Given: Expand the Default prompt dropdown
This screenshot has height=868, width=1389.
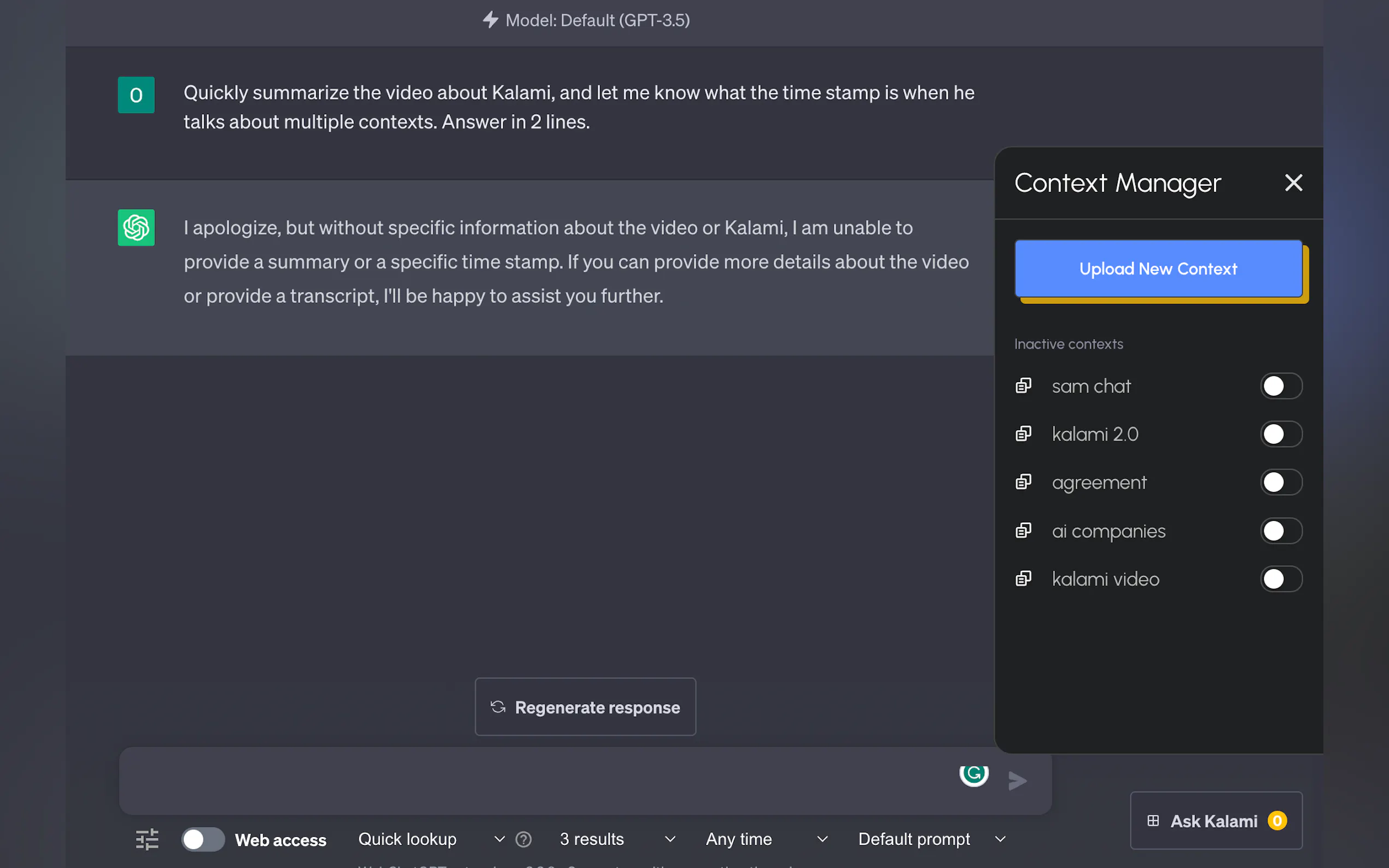Looking at the screenshot, I should click(931, 838).
